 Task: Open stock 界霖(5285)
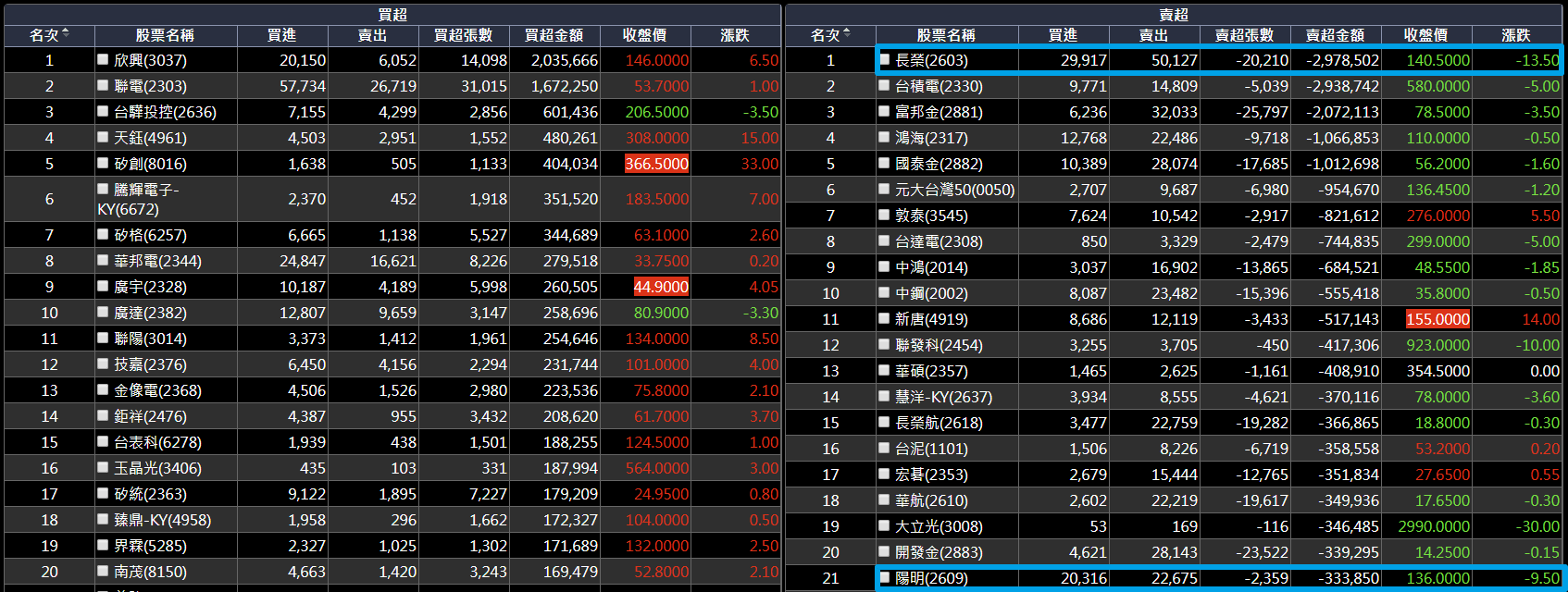click(x=150, y=546)
